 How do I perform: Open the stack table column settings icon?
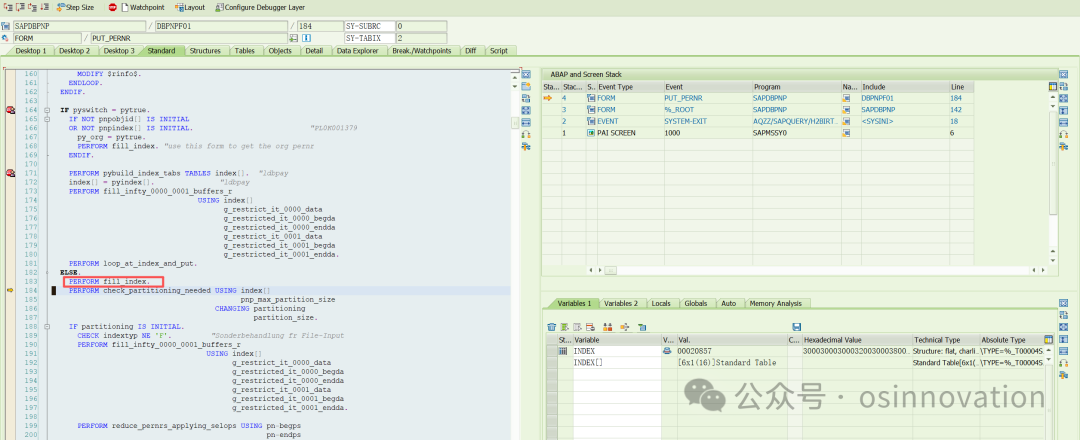[x=1052, y=87]
